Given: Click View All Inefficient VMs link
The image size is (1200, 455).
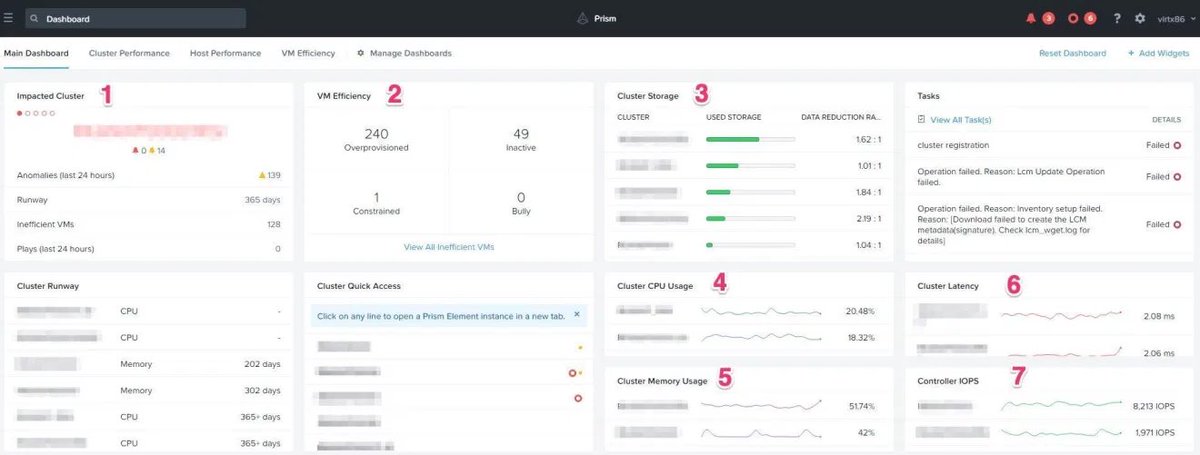Looking at the screenshot, I should (448, 246).
